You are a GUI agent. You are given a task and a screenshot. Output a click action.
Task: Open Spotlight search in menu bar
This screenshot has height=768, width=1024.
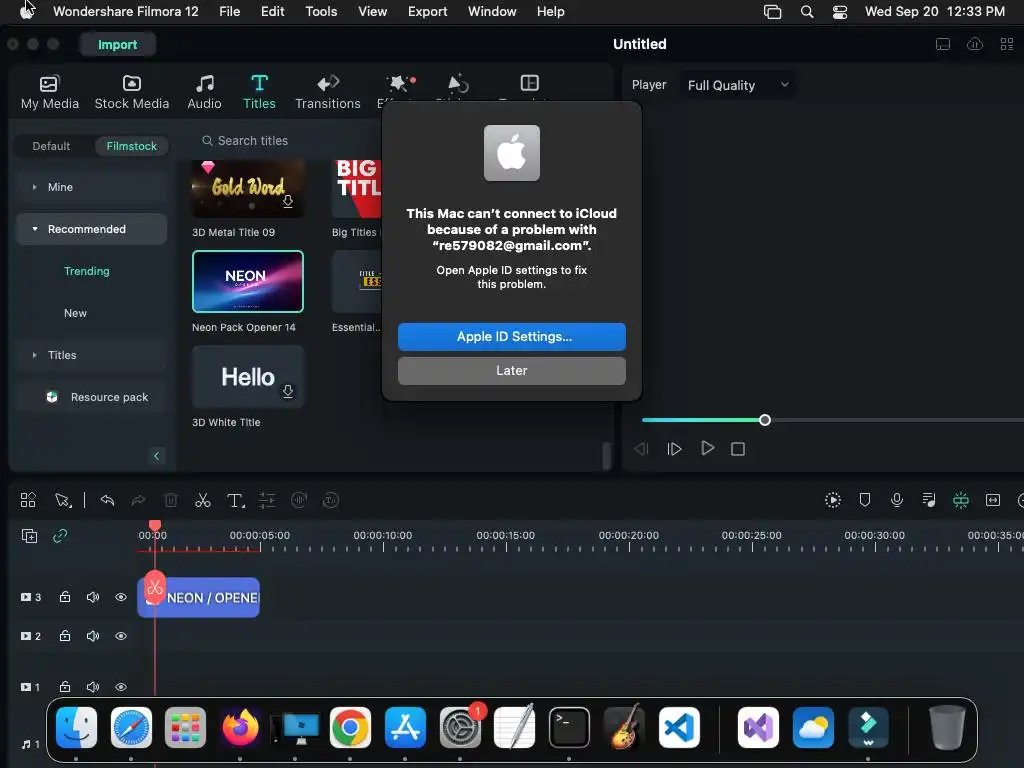pyautogui.click(x=807, y=12)
